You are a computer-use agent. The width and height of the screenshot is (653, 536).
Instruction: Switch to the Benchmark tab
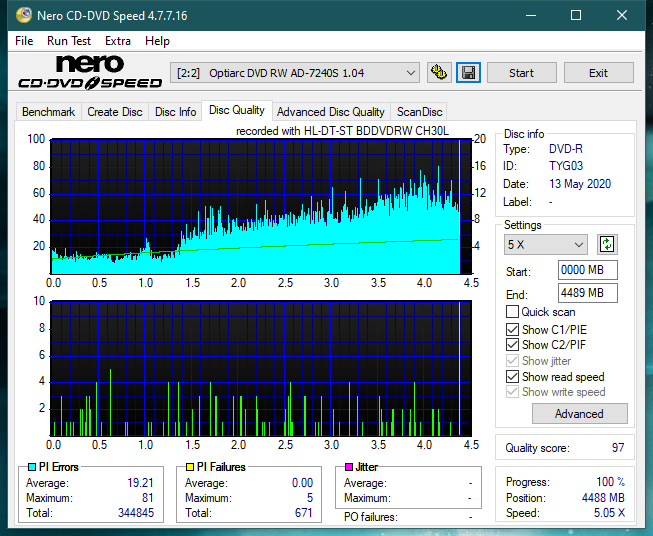[x=48, y=112]
